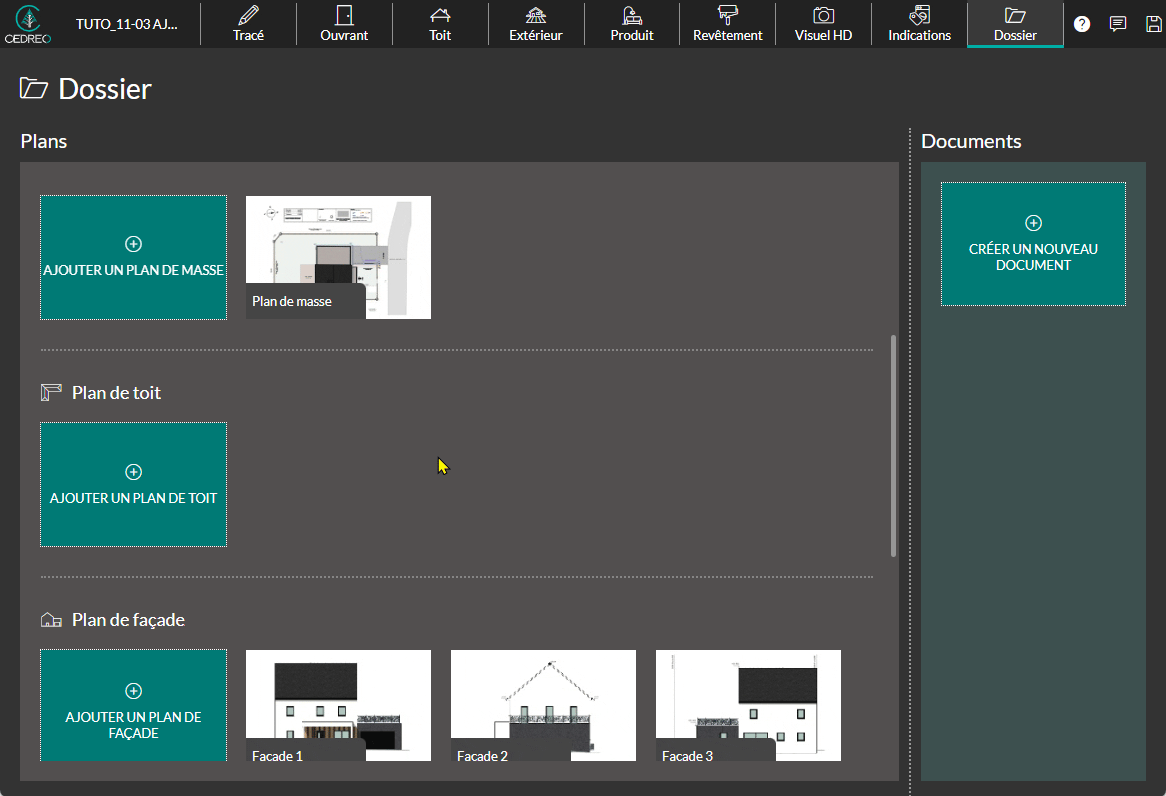1166x796 pixels.
Task: Open the Extérieur section
Action: [536, 24]
